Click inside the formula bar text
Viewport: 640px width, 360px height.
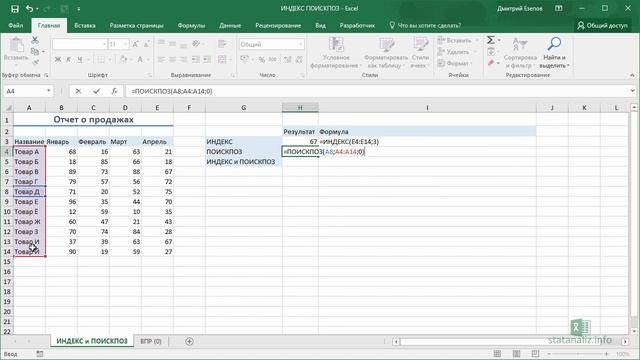(x=171, y=91)
